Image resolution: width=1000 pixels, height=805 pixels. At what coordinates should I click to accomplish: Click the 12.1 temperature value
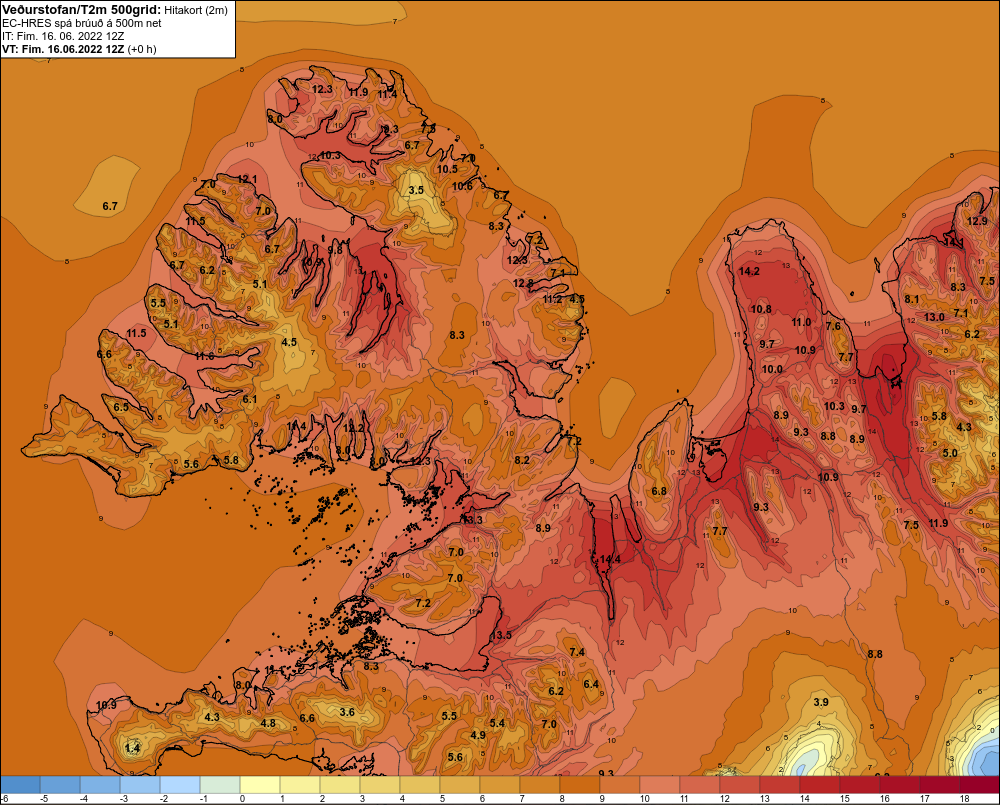coord(246,179)
